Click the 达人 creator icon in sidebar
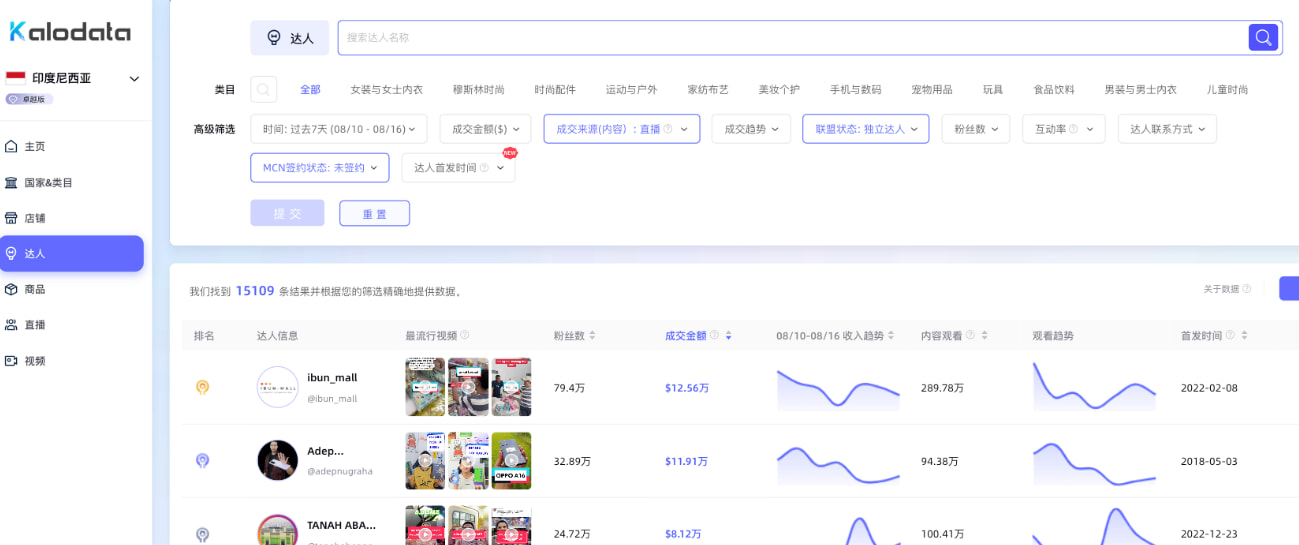This screenshot has width=1299, height=545. tap(12, 254)
